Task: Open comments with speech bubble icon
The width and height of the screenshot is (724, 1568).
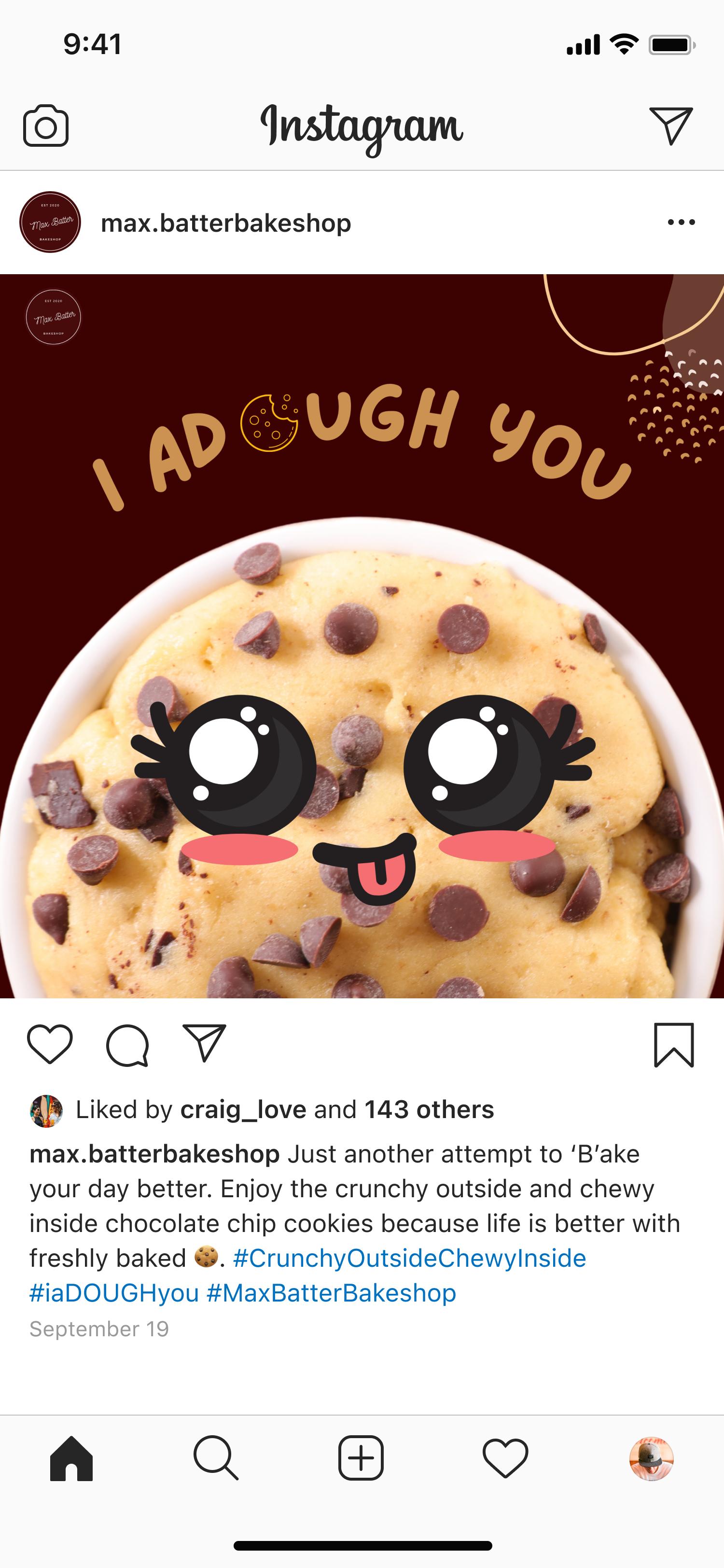Action: click(127, 1045)
